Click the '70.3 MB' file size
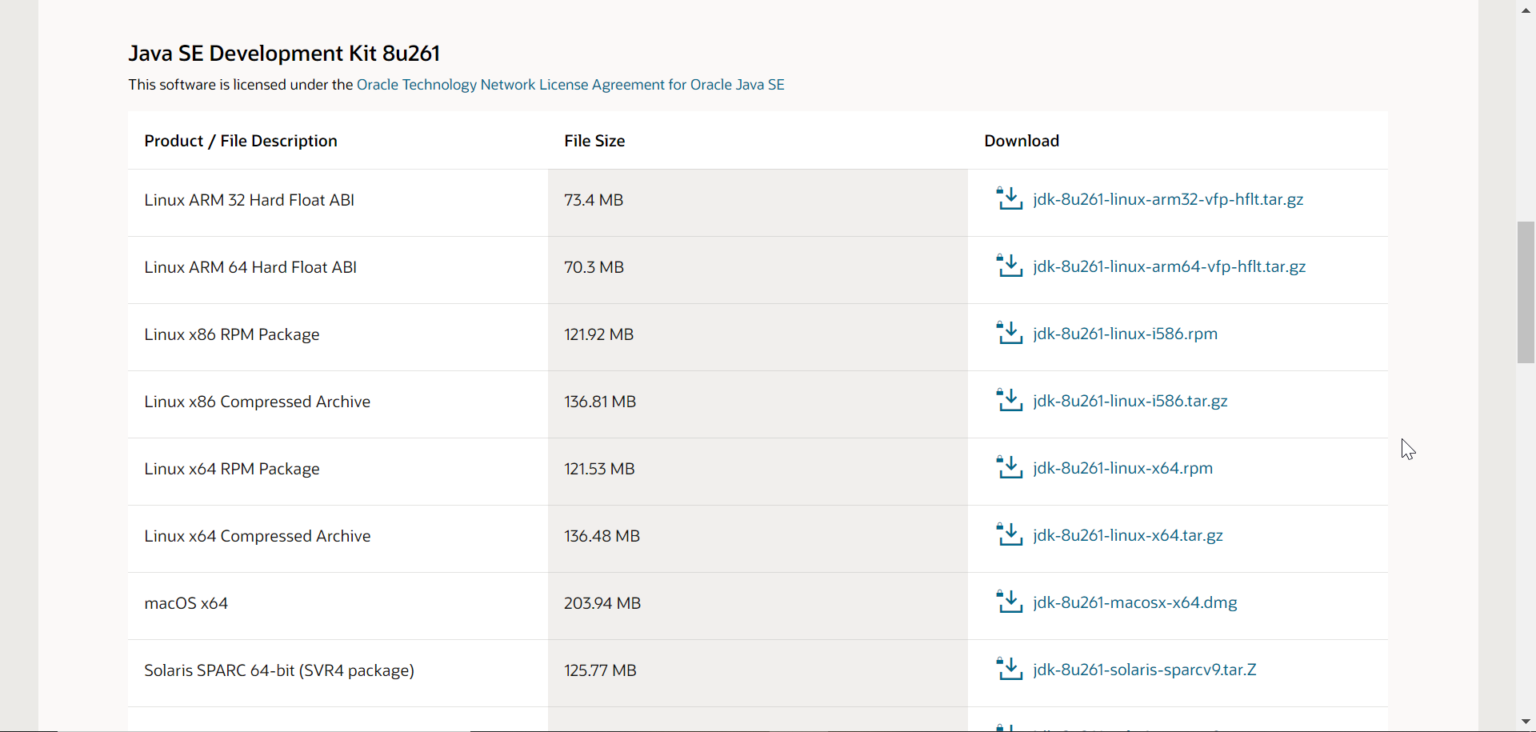The width and height of the screenshot is (1536, 732). pos(594,267)
